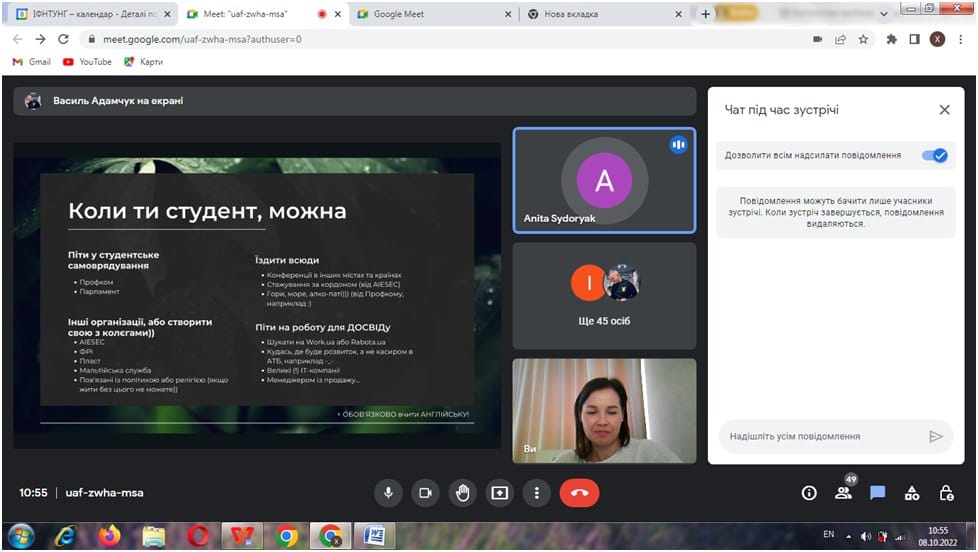Open the activities panel

pyautogui.click(x=912, y=493)
